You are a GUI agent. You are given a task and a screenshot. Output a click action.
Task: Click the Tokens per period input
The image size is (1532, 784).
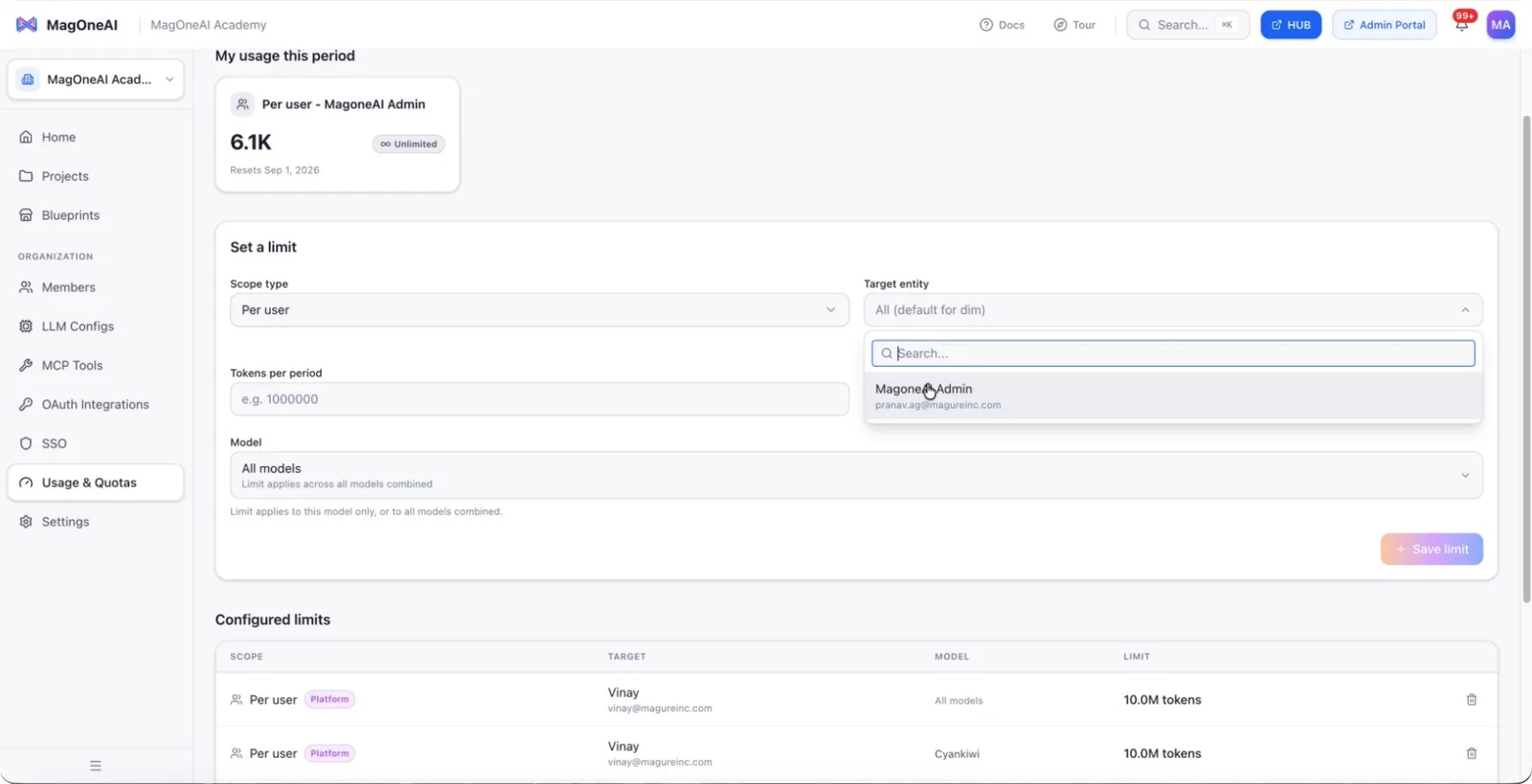(x=539, y=399)
